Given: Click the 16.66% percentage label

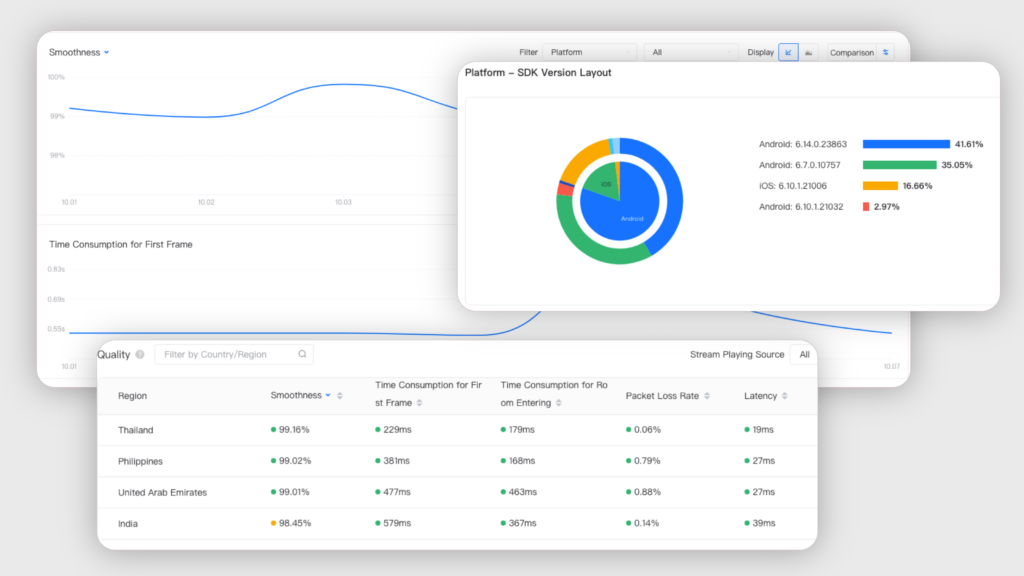Looking at the screenshot, I should (918, 185).
